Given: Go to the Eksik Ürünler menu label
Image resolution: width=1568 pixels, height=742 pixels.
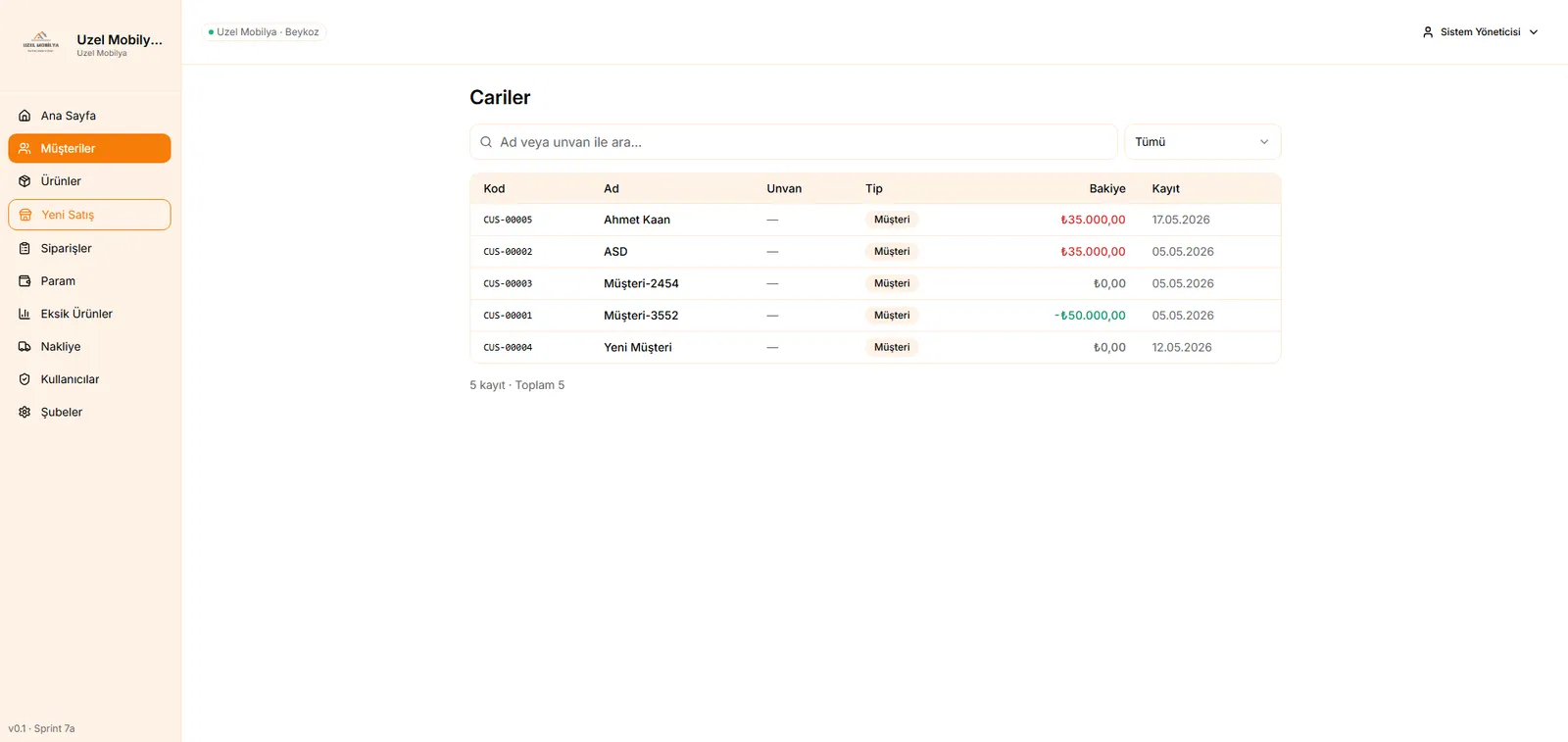Looking at the screenshot, I should (x=76, y=314).
